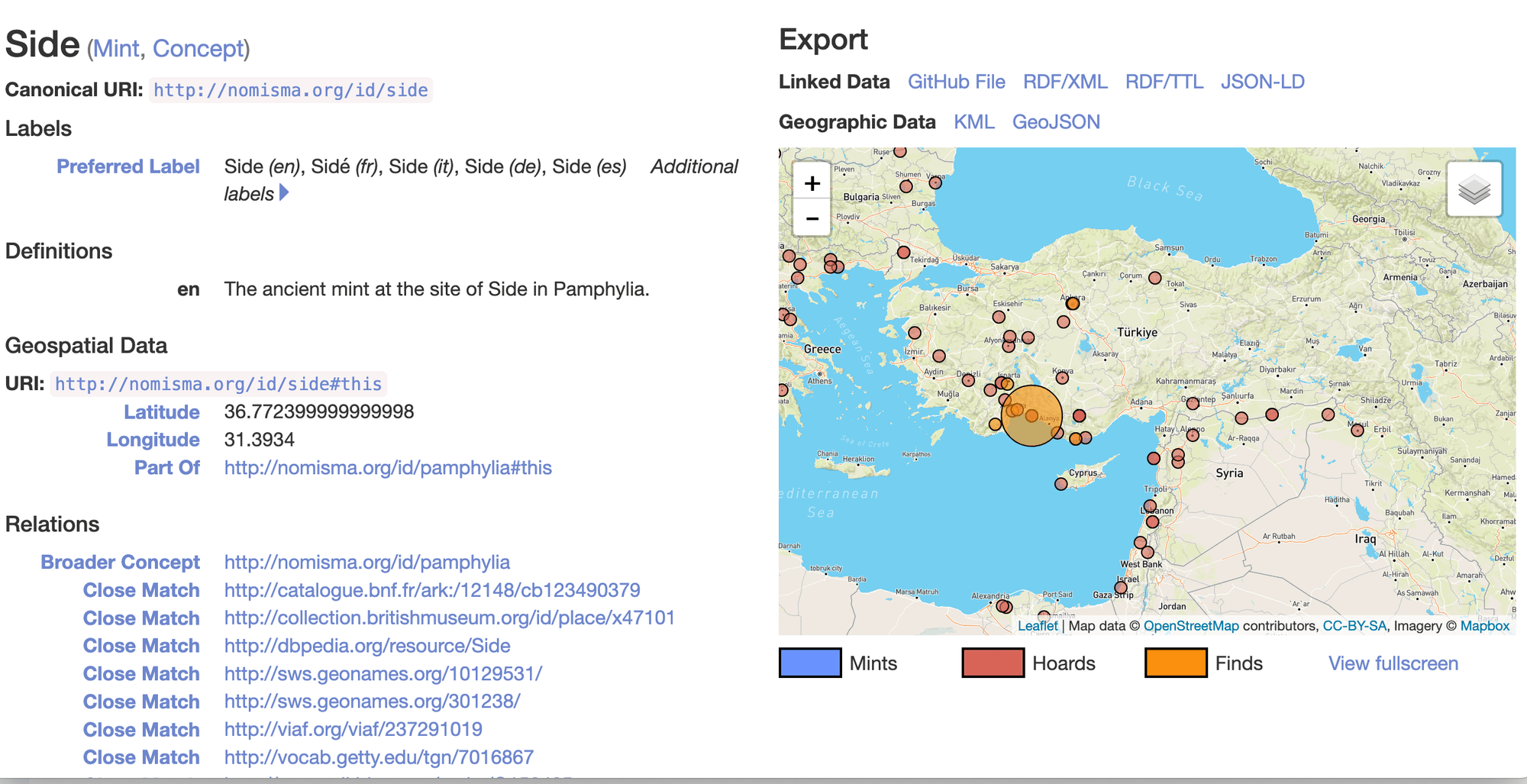
Task: Open the Leaflet attribution link
Action: 1038,626
